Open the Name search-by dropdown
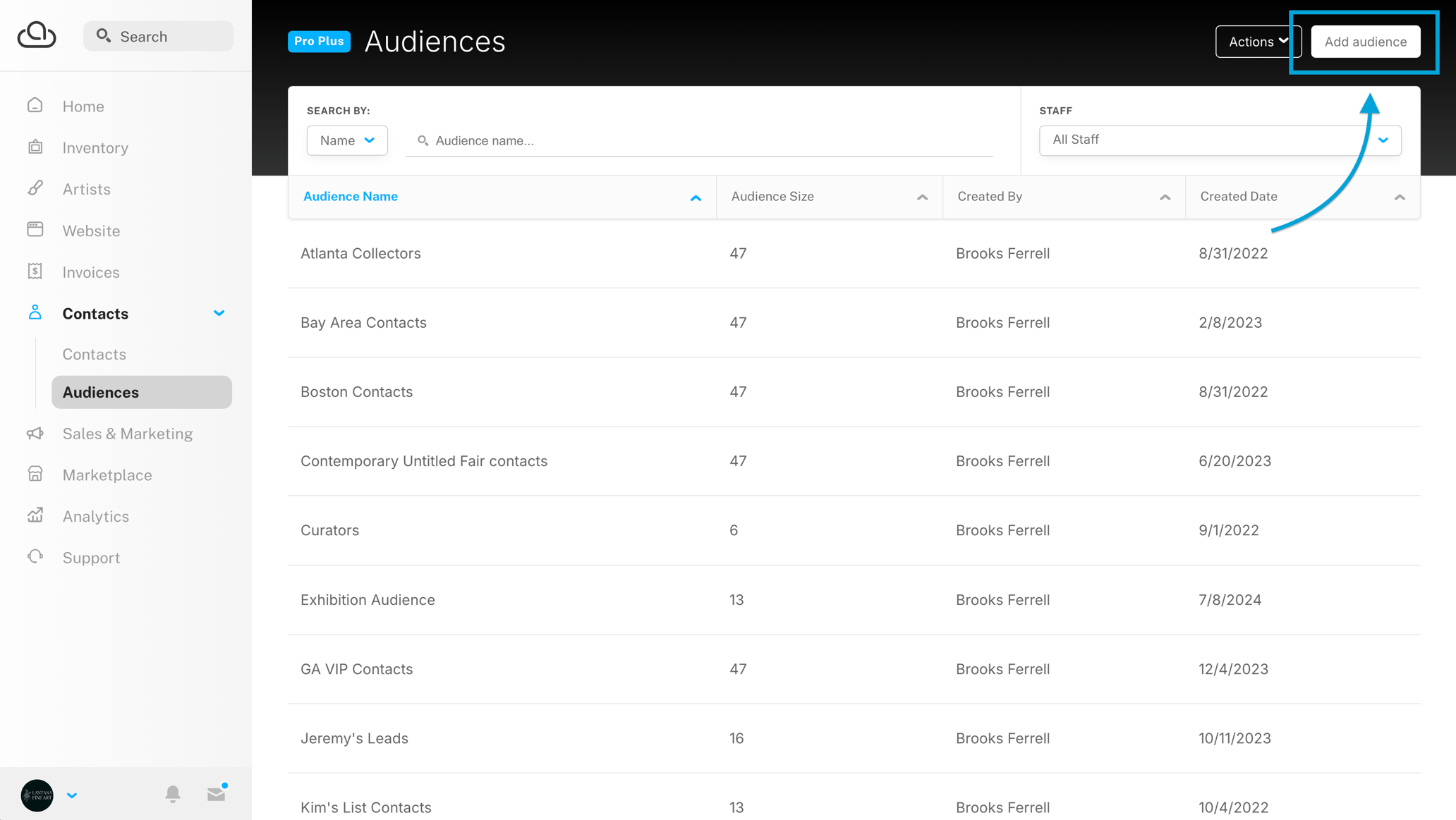1456x820 pixels. pos(346,140)
